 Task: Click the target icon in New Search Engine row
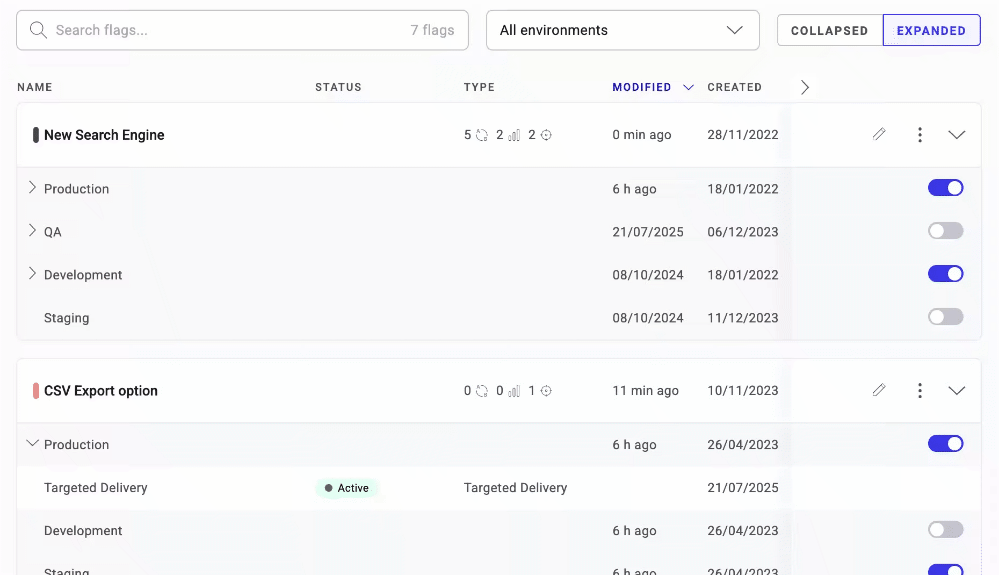(546, 135)
